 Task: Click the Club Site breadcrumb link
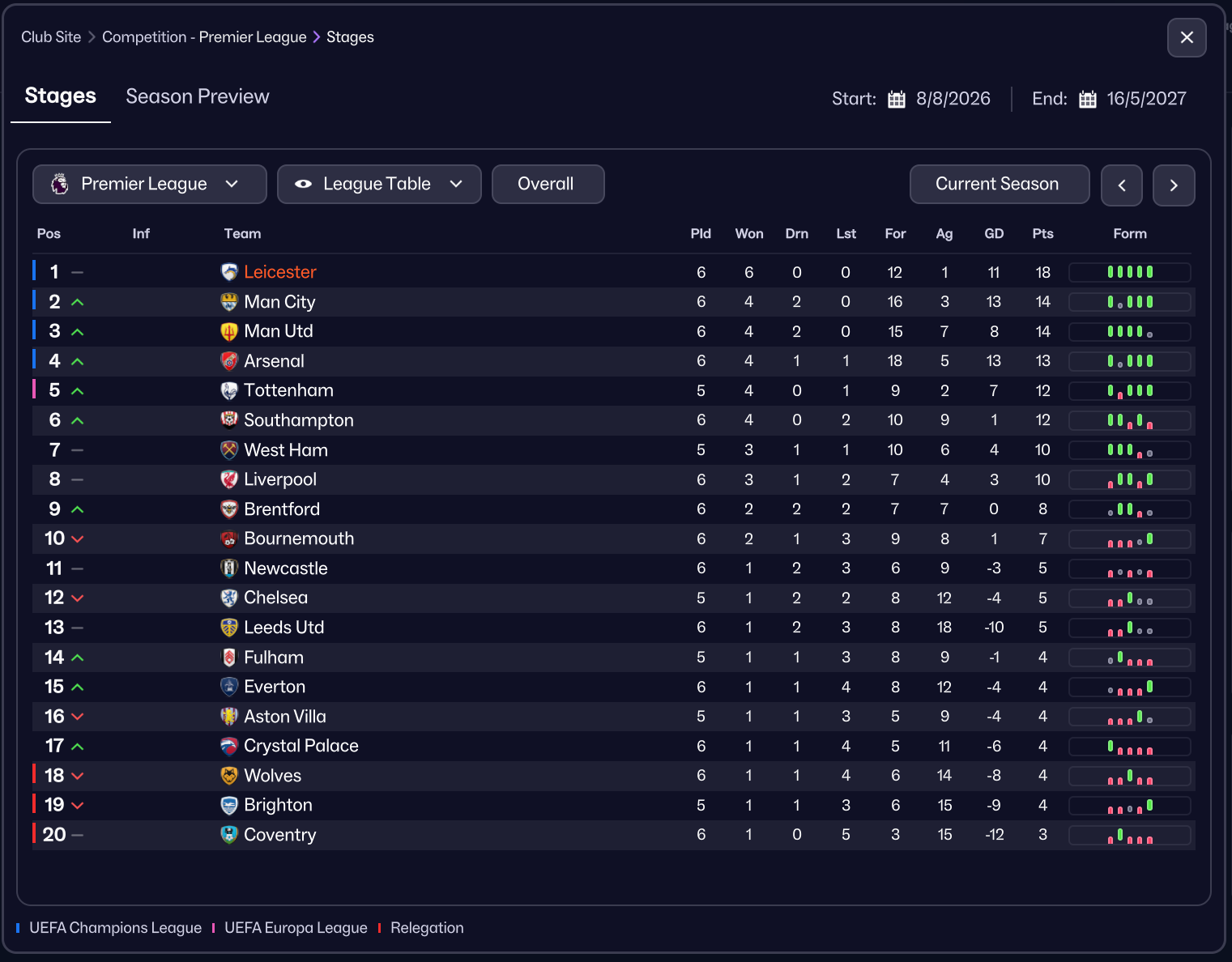(x=51, y=37)
